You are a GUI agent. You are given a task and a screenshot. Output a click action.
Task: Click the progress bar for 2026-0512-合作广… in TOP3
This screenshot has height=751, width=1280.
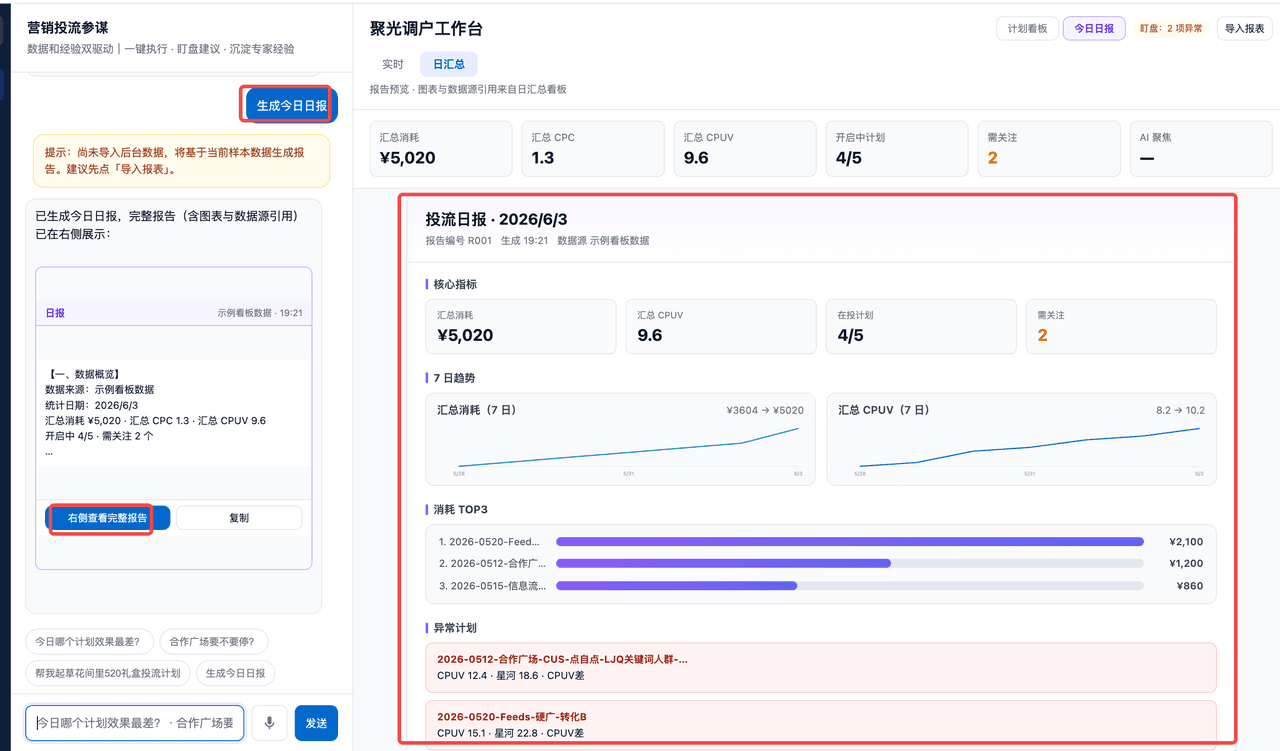pyautogui.click(x=850, y=564)
